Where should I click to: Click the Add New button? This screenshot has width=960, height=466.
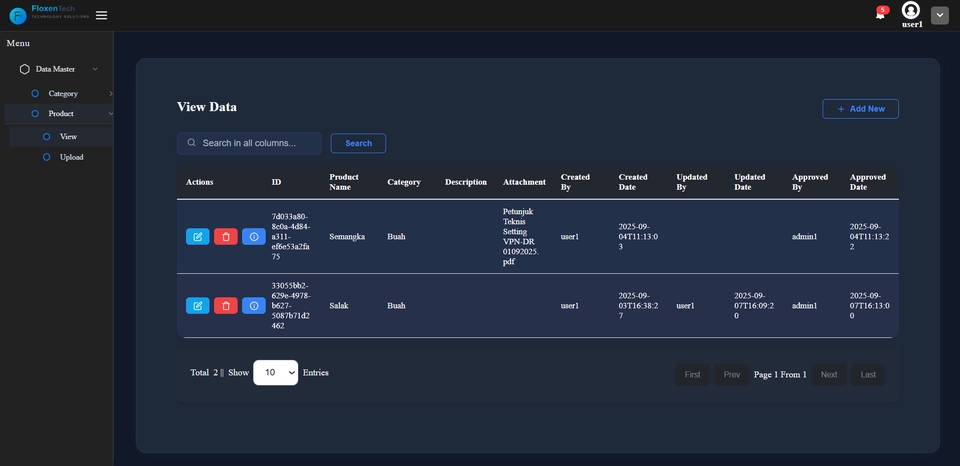point(860,109)
